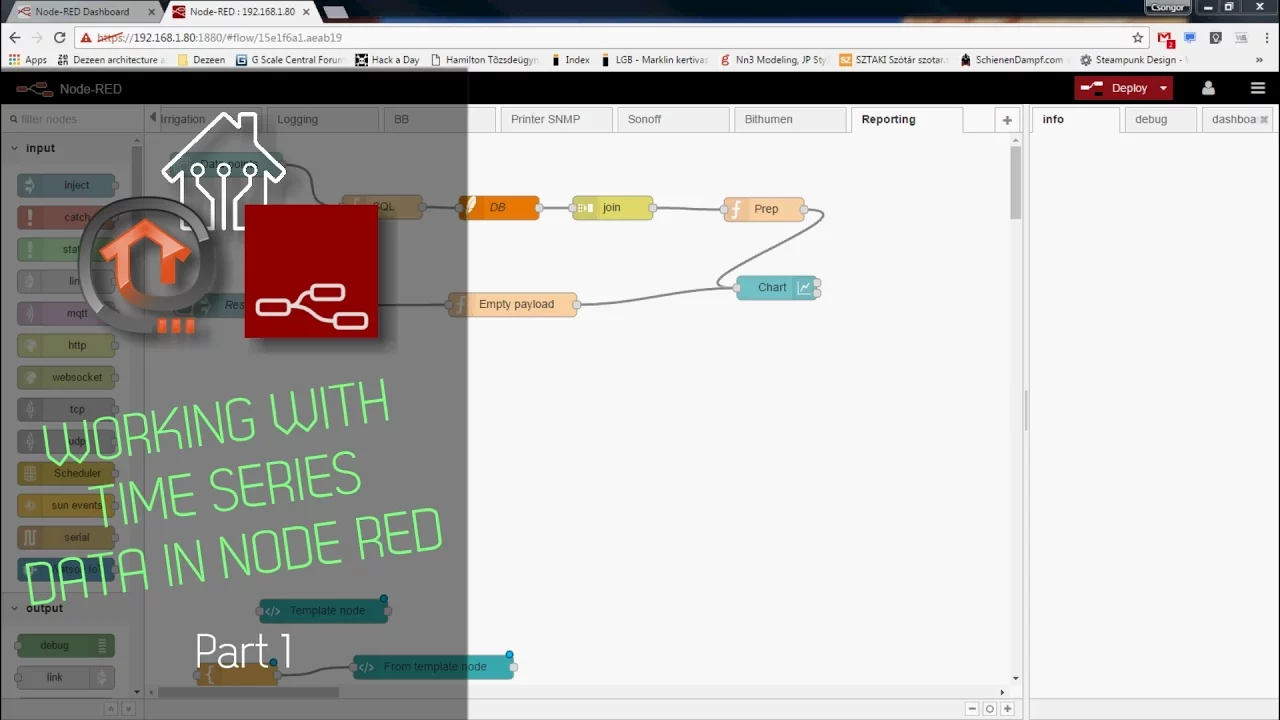Pick the websocket node in palette
This screenshot has width=1280, height=720.
[x=67, y=377]
